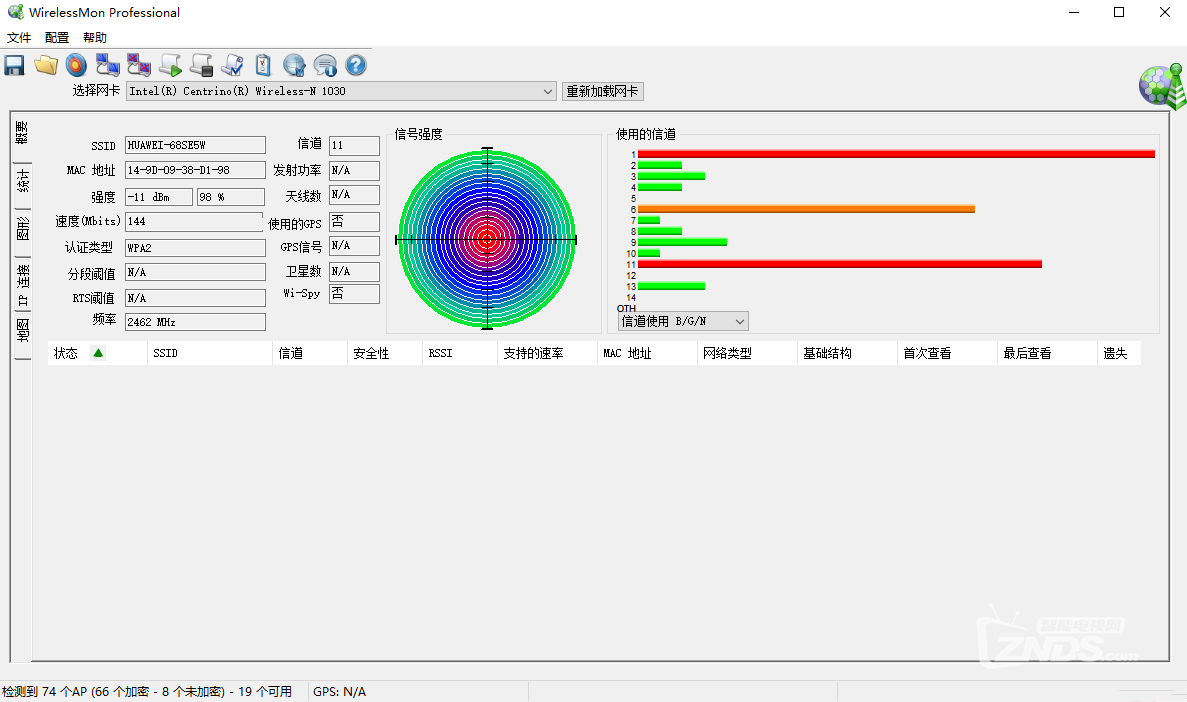Click the disconnect computers red-X icon
This screenshot has width=1187, height=702.
tap(139, 65)
